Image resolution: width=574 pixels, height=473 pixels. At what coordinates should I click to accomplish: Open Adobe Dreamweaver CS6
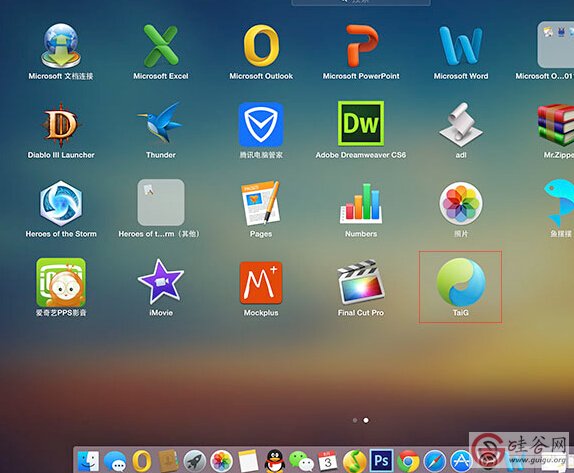click(361, 123)
